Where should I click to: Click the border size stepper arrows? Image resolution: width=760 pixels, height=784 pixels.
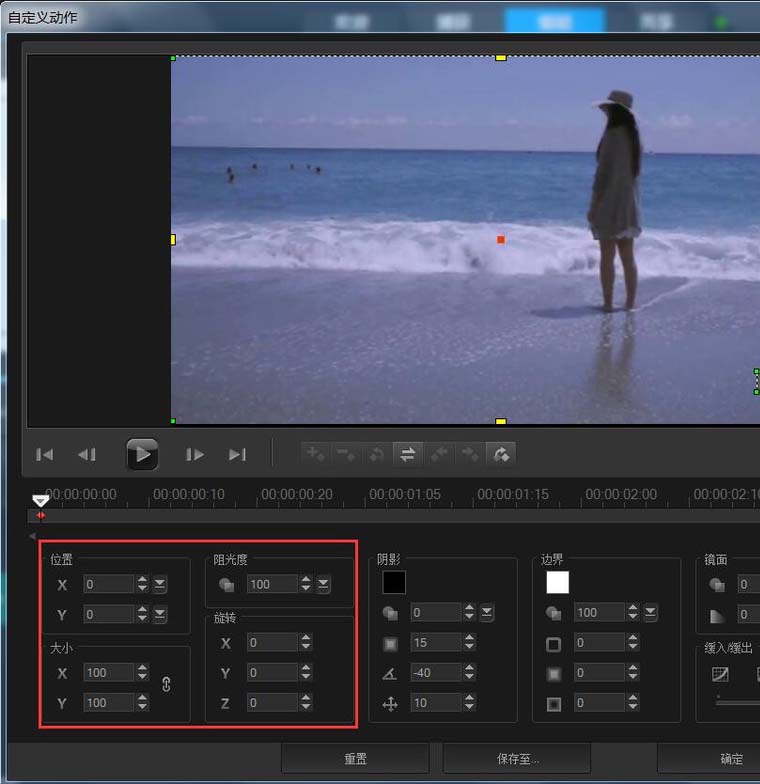point(633,642)
